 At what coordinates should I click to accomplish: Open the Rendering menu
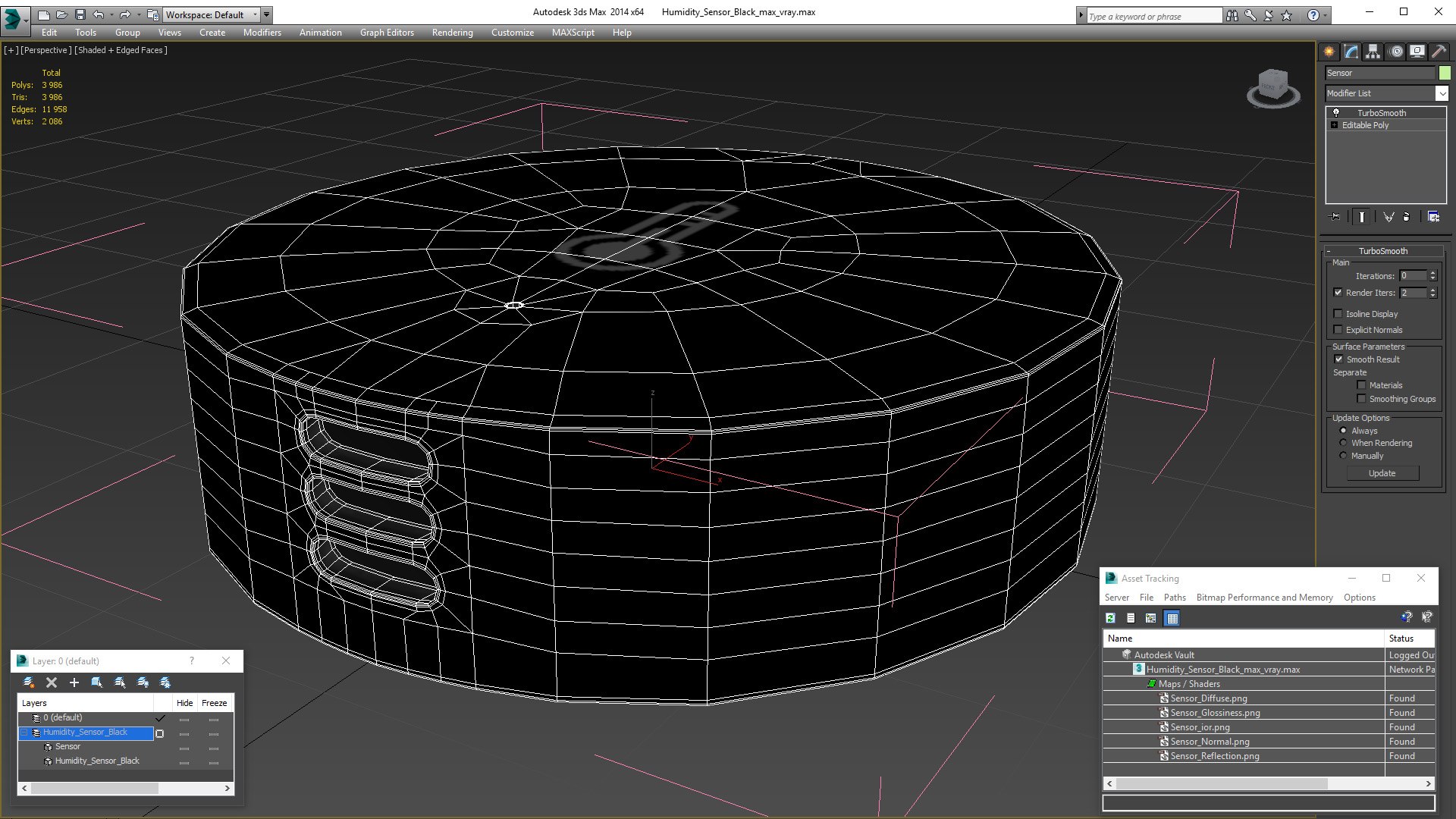452,33
